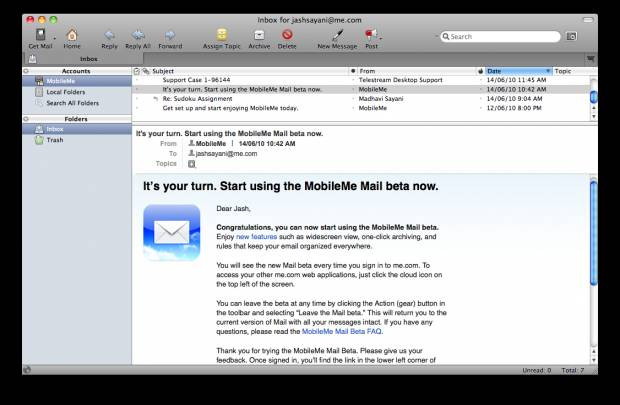Click the 'Total: 7' status bar text
The width and height of the screenshot is (620, 405).
click(x=573, y=371)
